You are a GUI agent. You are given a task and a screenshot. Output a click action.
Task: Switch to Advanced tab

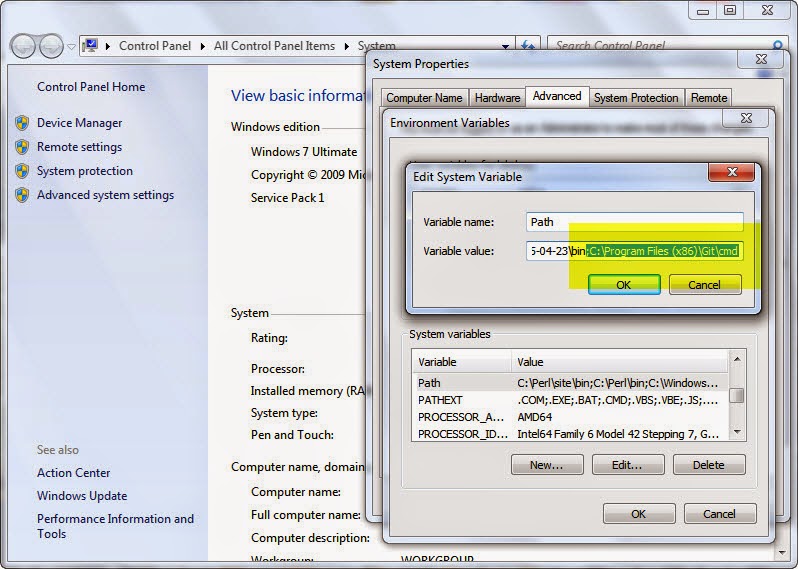point(557,96)
